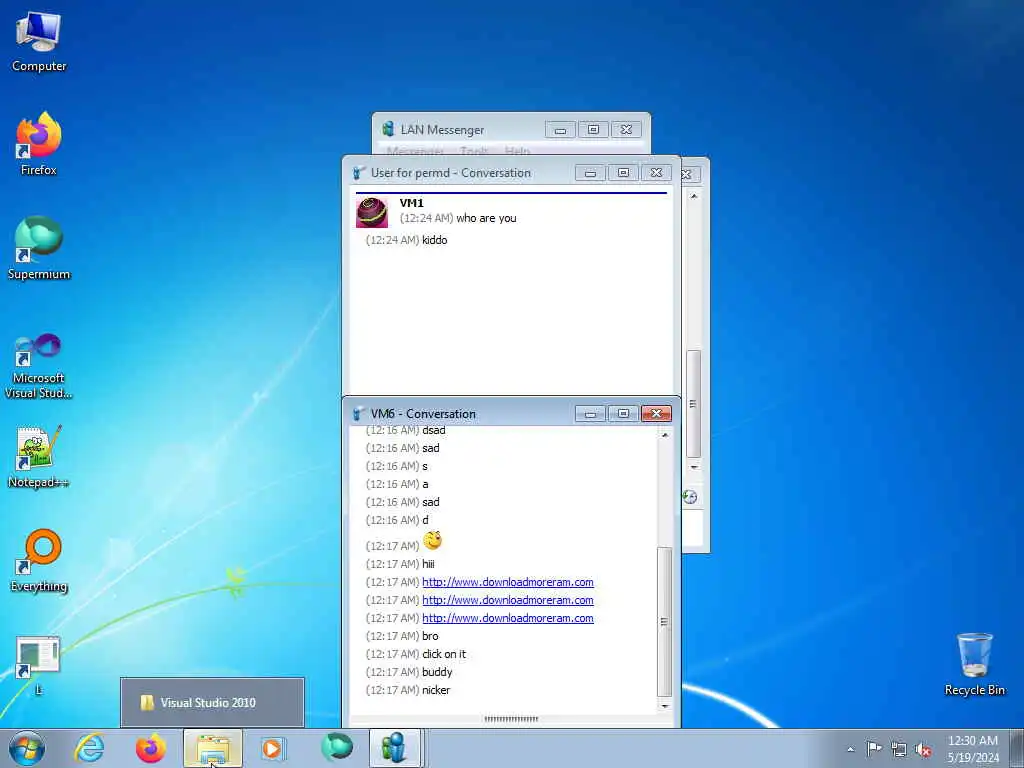Open the desktop shortcut labeled L
The width and height of the screenshot is (1024, 768).
(x=39, y=665)
